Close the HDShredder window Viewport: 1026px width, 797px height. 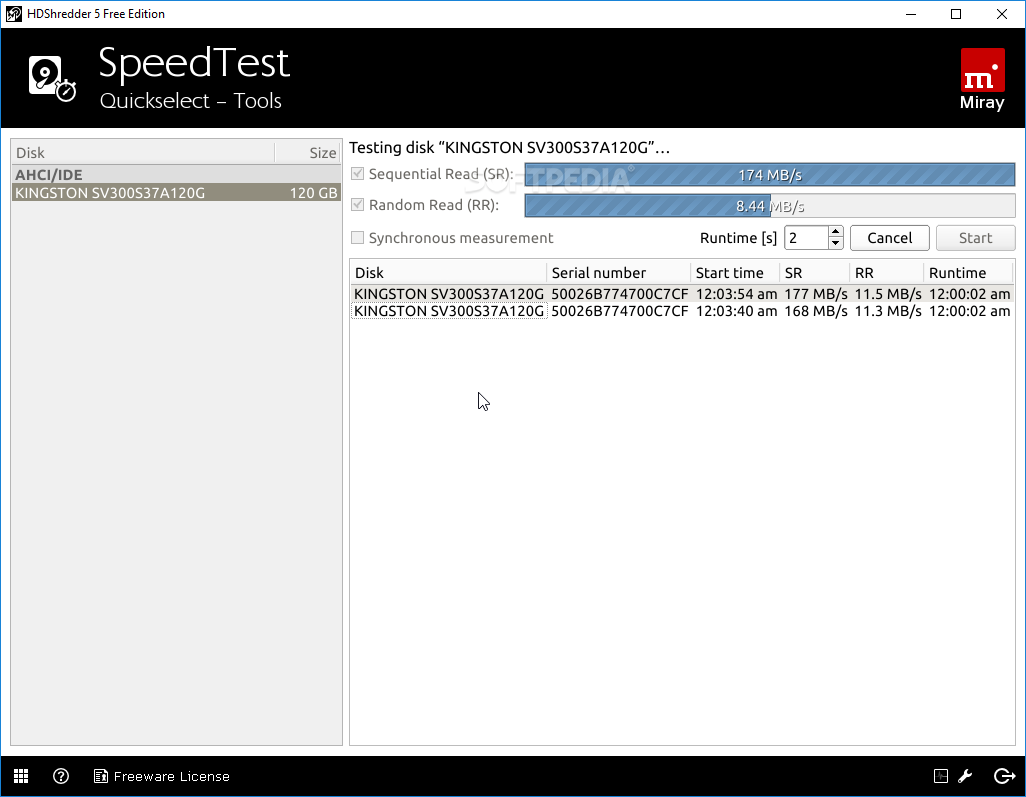point(1002,14)
